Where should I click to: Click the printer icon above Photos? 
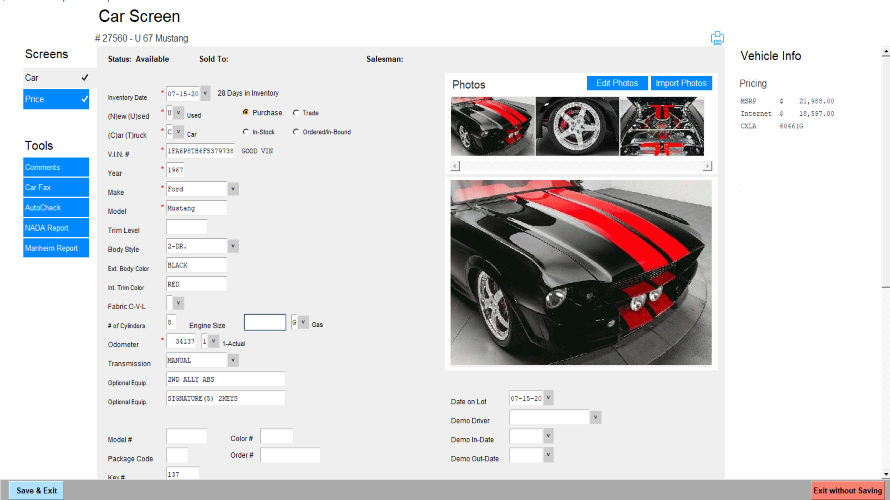tap(717, 38)
